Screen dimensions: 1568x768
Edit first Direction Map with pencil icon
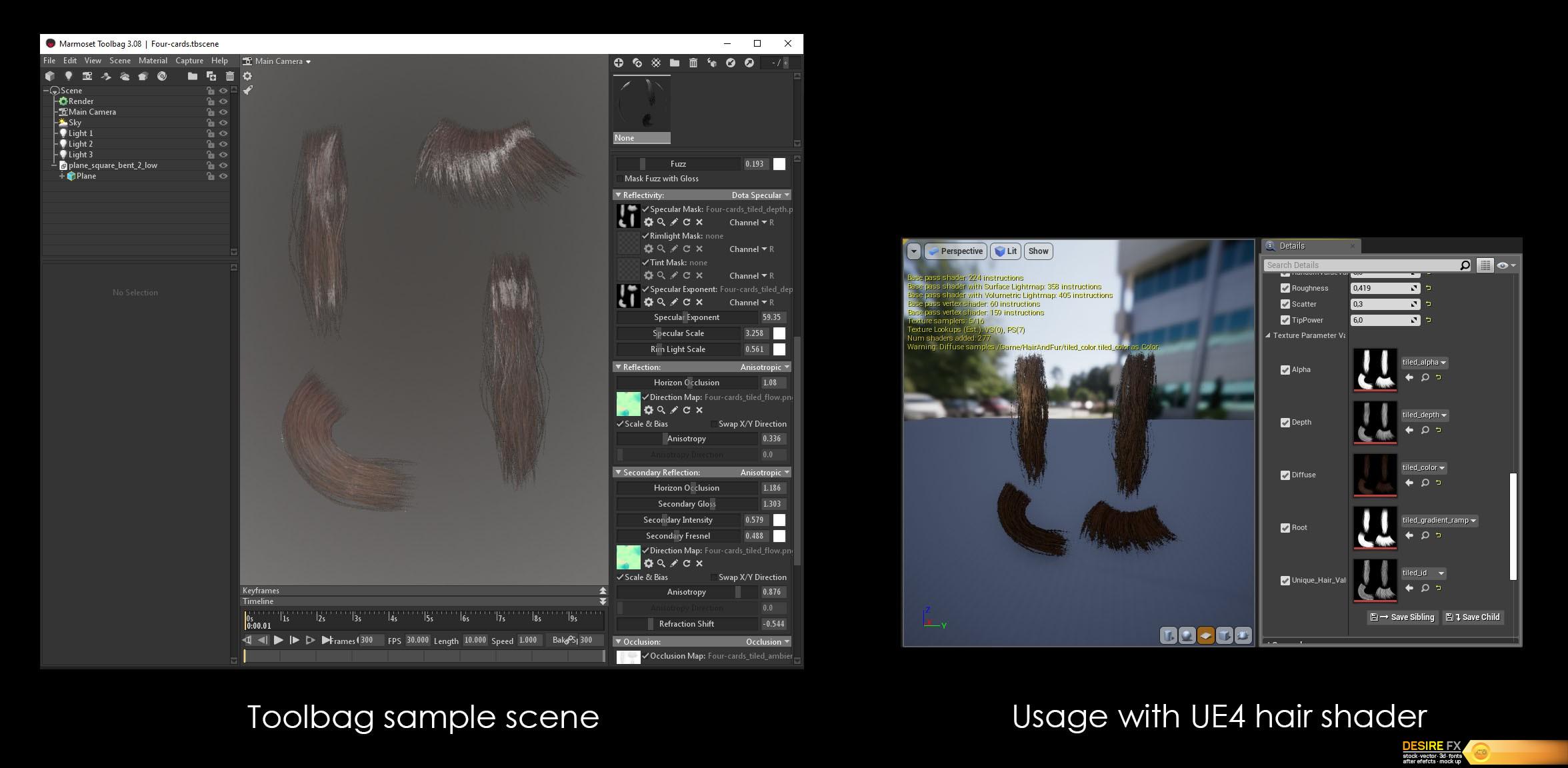[x=674, y=410]
